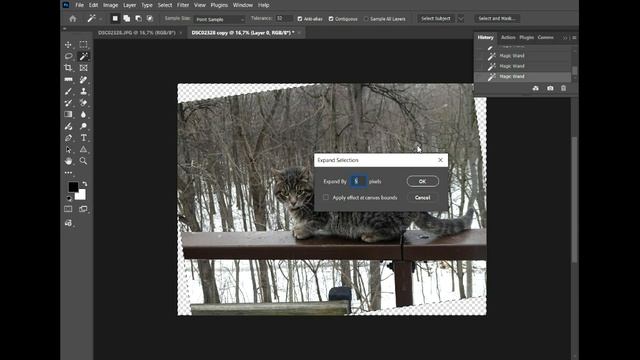Image resolution: width=640 pixels, height=360 pixels.
Task: Open the Sample Size dropdown
Action: tap(220, 19)
